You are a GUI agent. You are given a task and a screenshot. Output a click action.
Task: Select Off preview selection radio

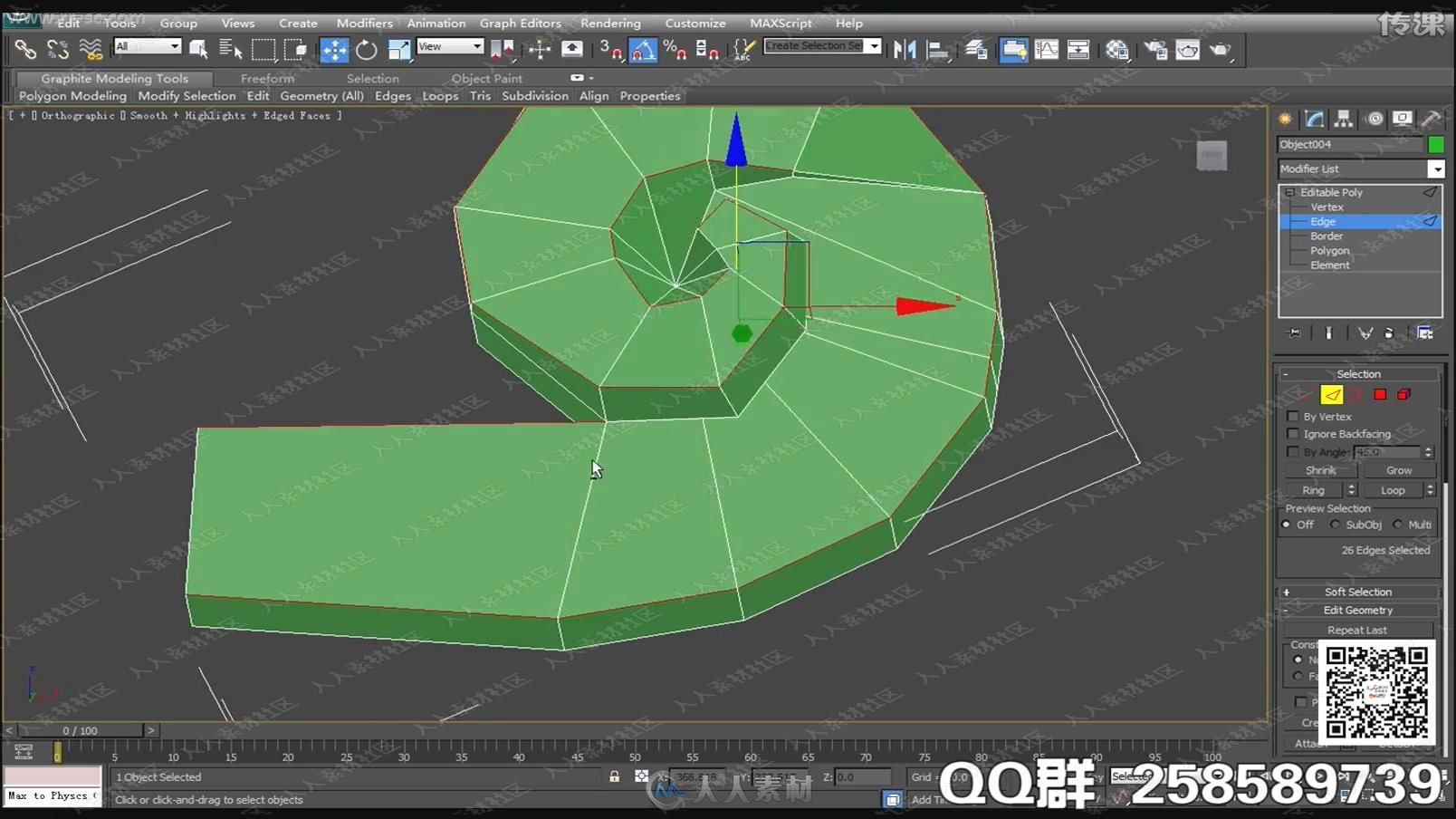point(1286,525)
